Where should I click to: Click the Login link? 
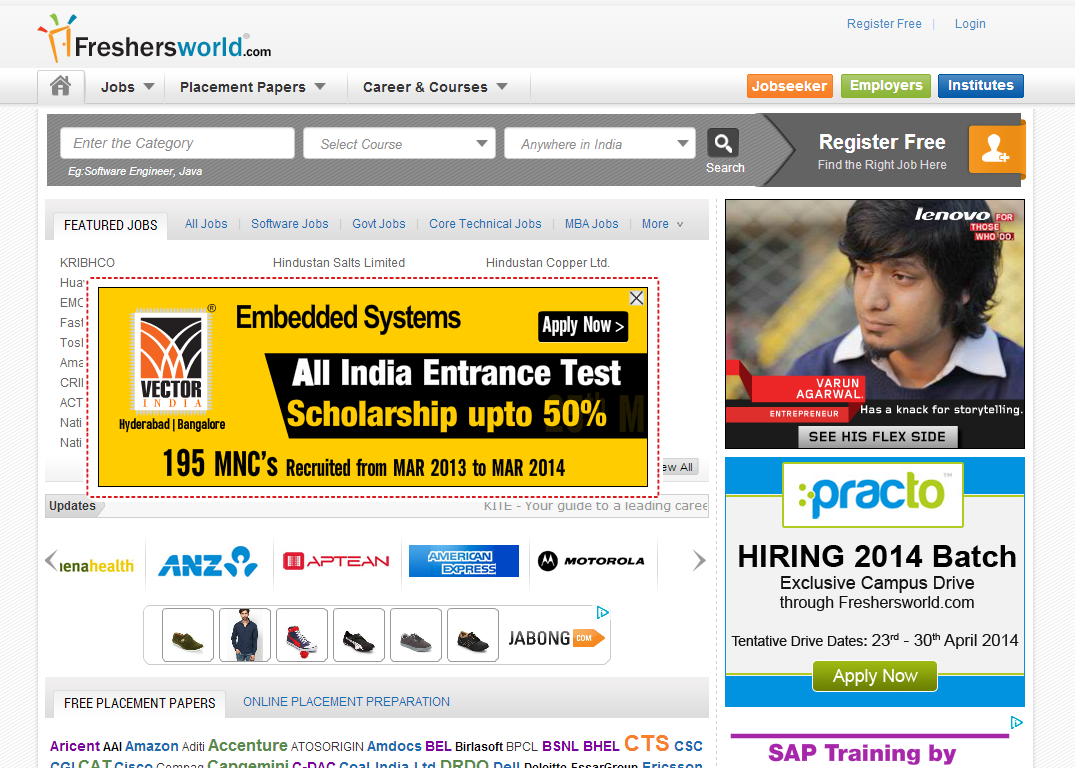click(x=969, y=24)
